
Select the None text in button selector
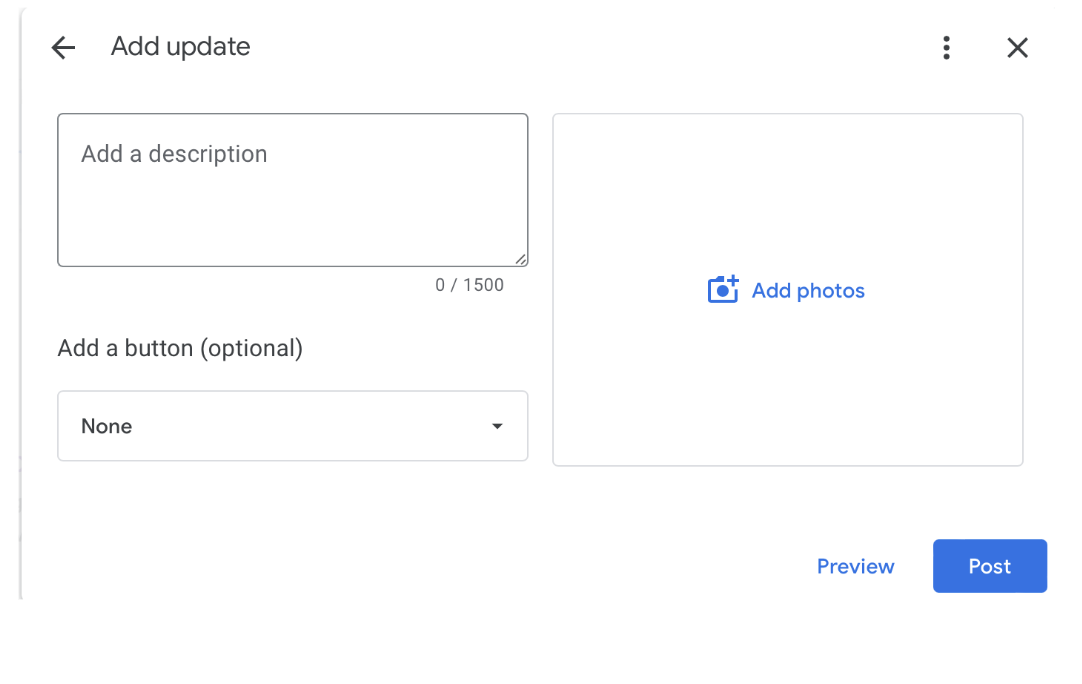point(107,426)
